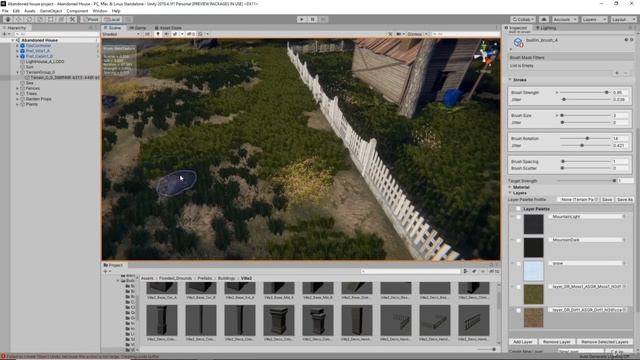Open the File menu
640x360 pixels.
coord(5,11)
